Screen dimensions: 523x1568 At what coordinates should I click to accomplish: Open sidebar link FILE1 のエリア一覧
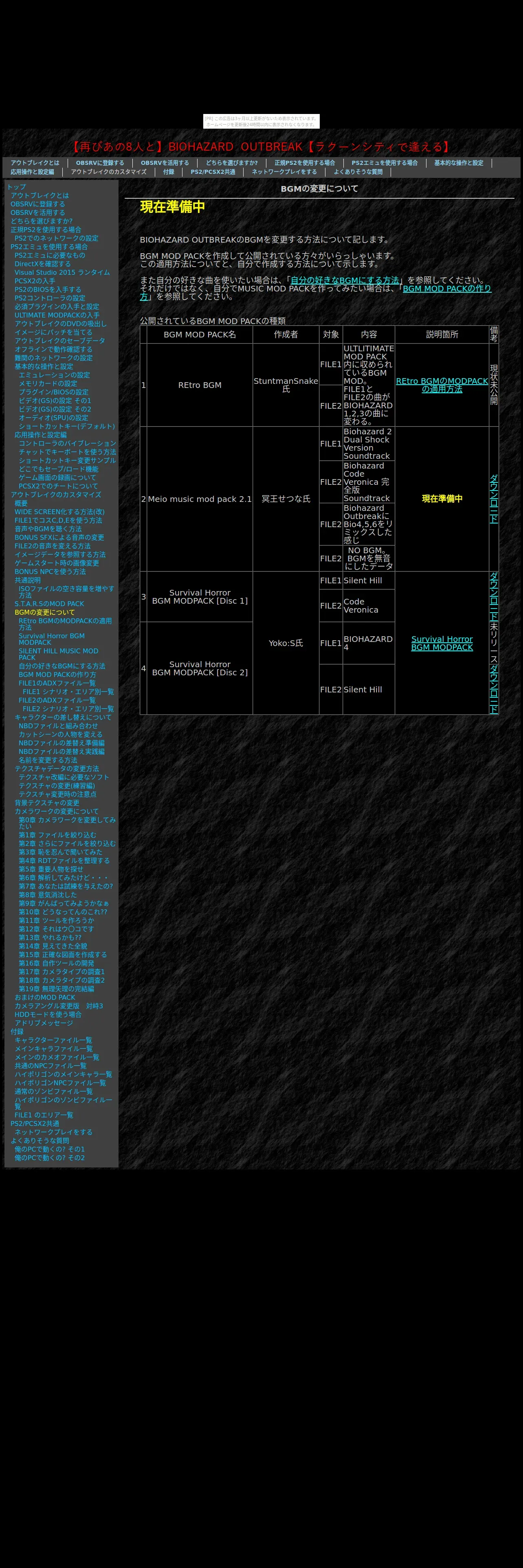pos(44,1115)
